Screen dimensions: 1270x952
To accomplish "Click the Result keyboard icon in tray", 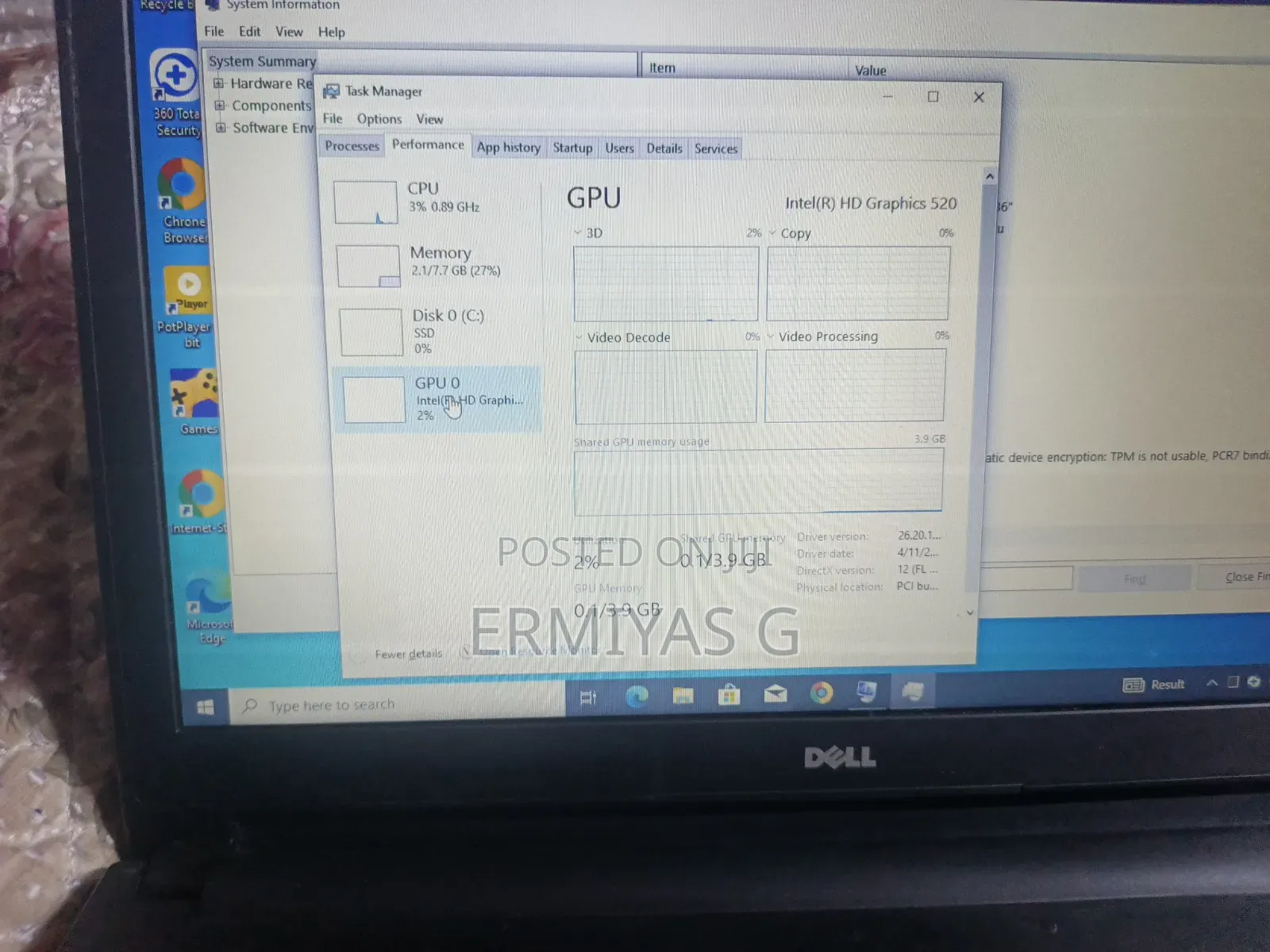I will [1133, 685].
